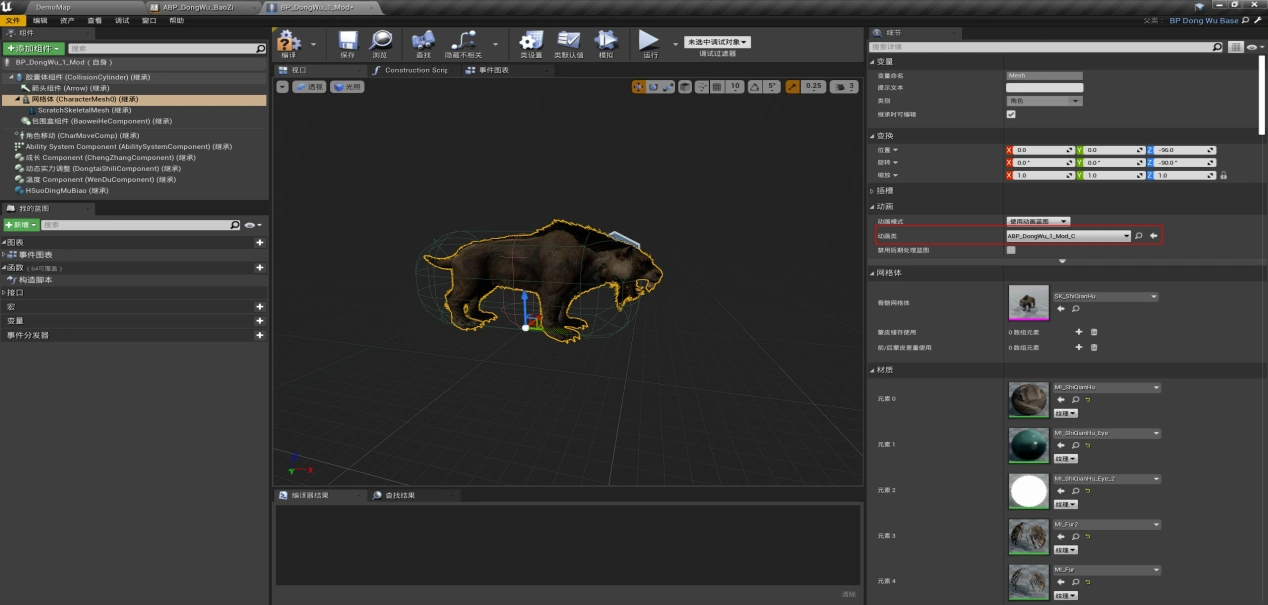Click the 浏览 (Browse) magnifier toolbar icon
The image size is (1268, 605).
coord(380,41)
